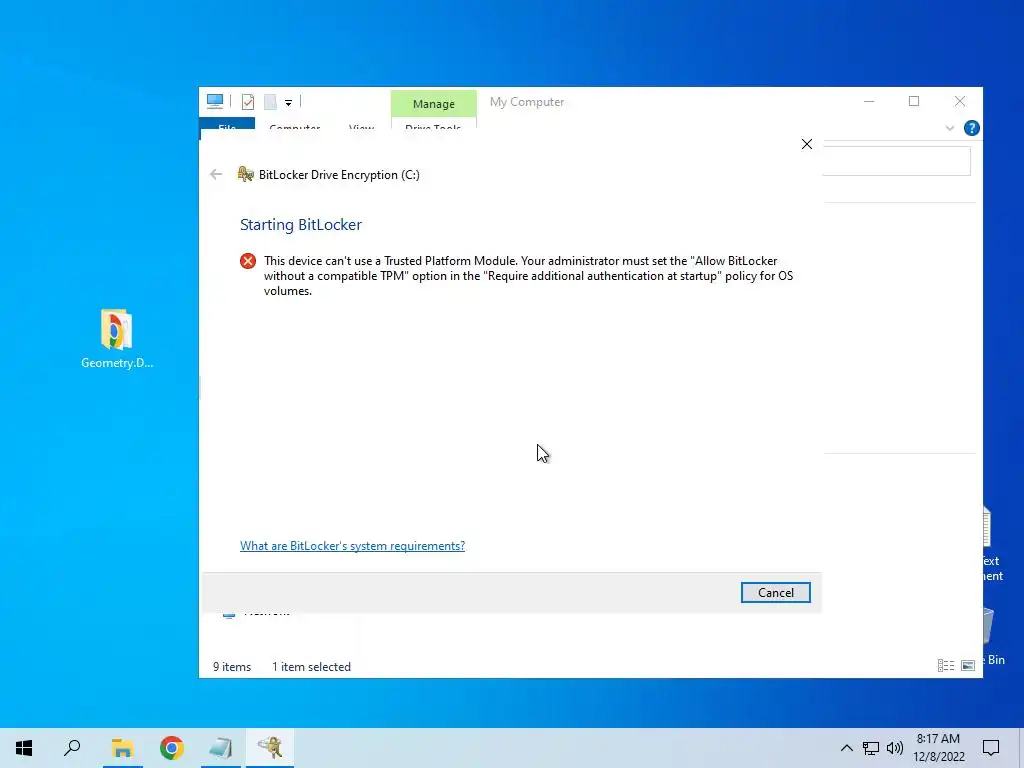Switch to details view in the status bar
The width and height of the screenshot is (1024, 768).
click(x=946, y=665)
